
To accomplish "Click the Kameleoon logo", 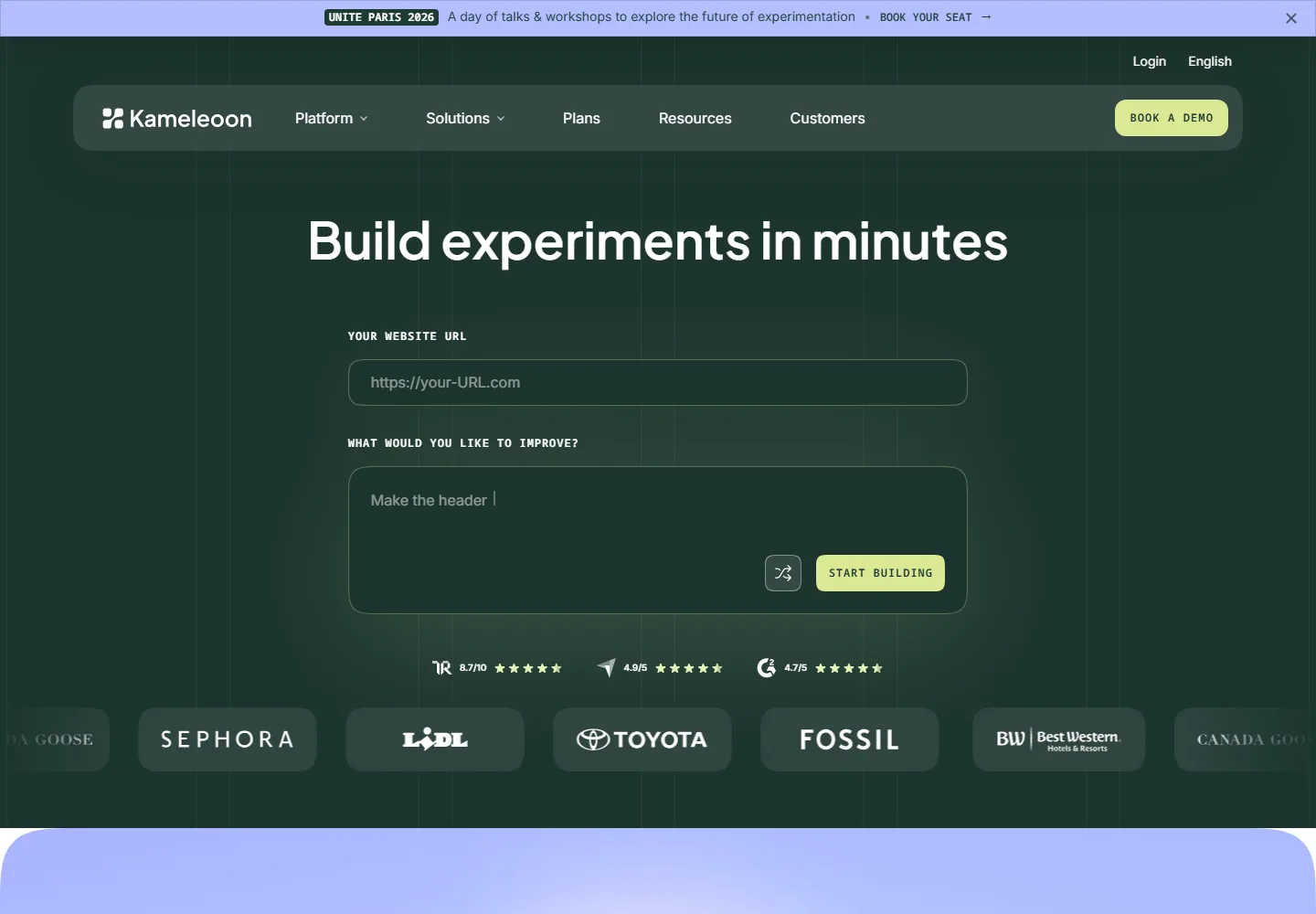I will coord(177,118).
